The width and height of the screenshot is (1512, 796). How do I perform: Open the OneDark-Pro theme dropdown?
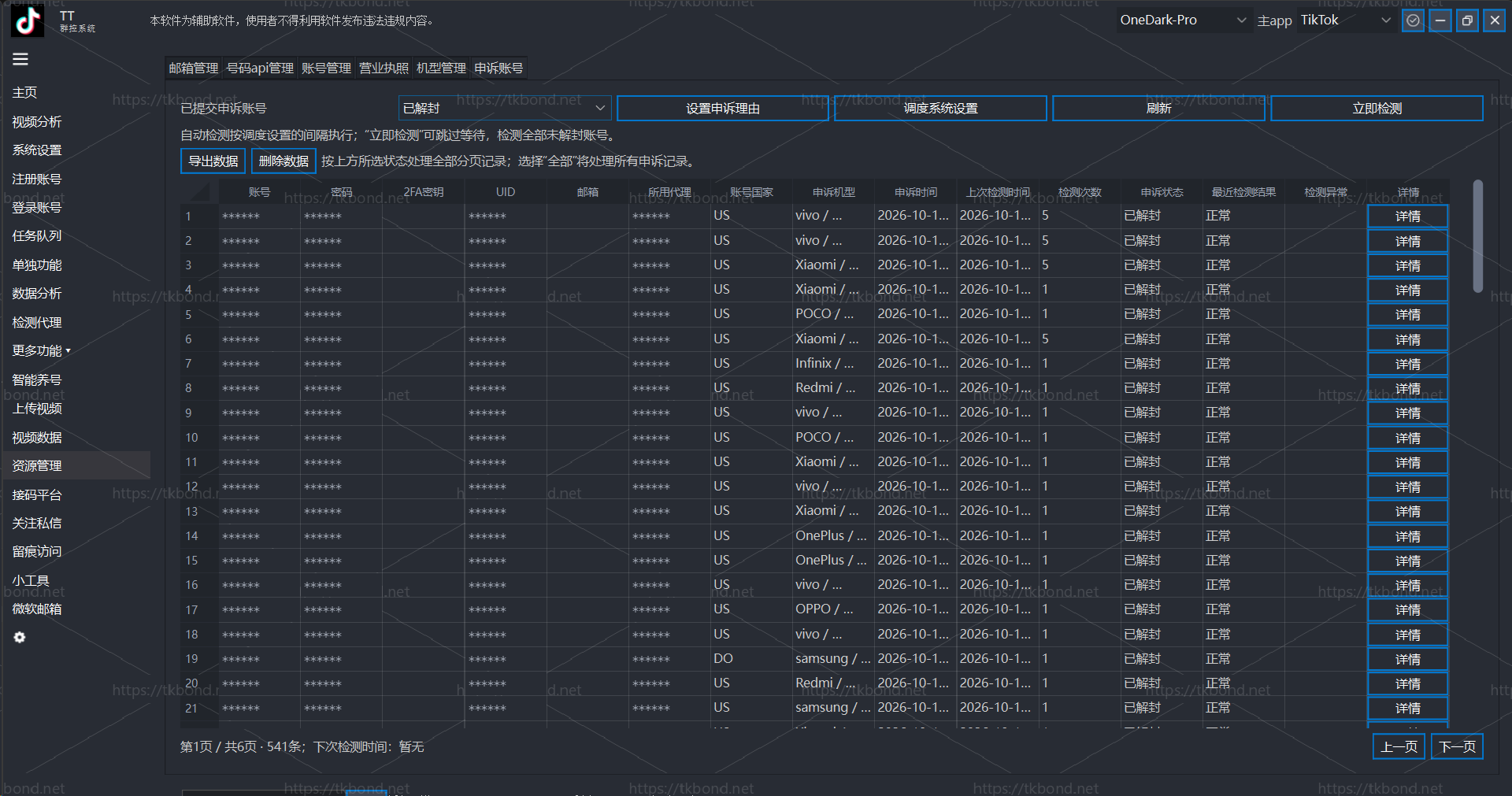(1183, 20)
